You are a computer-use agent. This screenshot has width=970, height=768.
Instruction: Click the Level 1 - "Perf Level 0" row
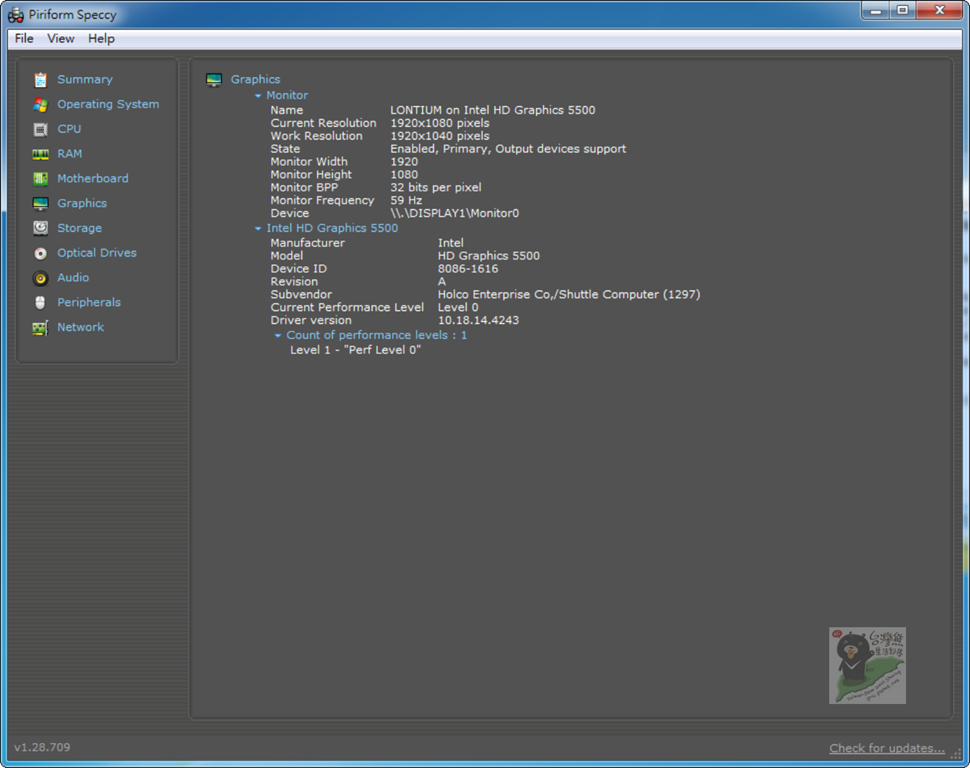356,350
